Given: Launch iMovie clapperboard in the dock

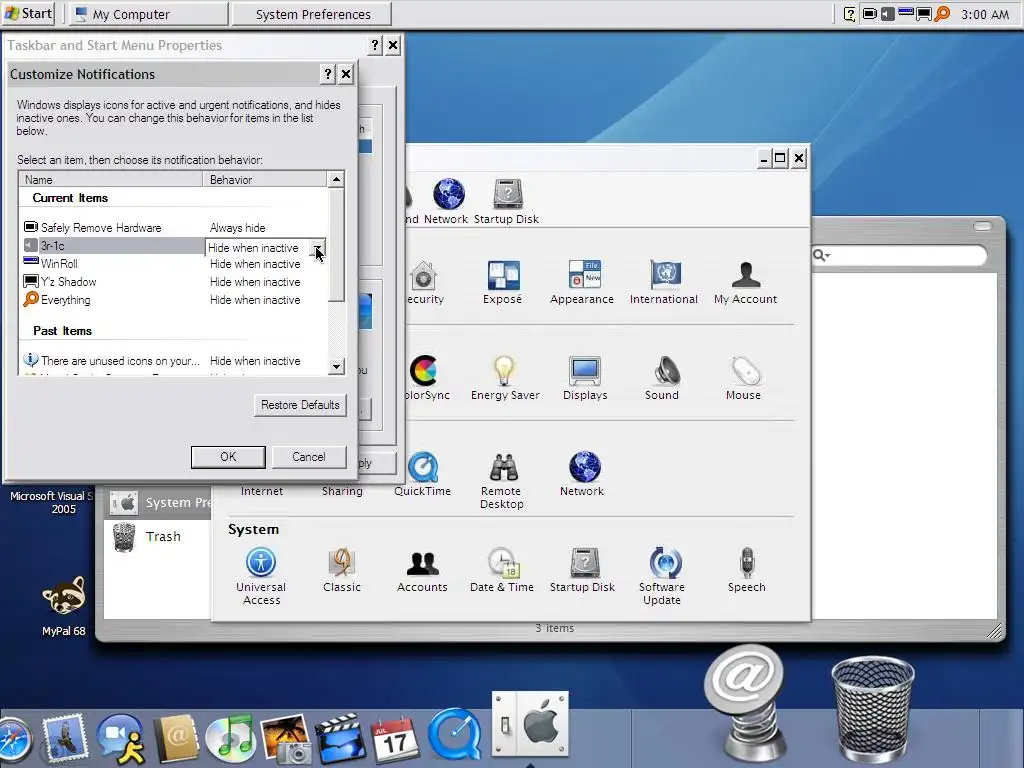Looking at the screenshot, I should click(340, 739).
